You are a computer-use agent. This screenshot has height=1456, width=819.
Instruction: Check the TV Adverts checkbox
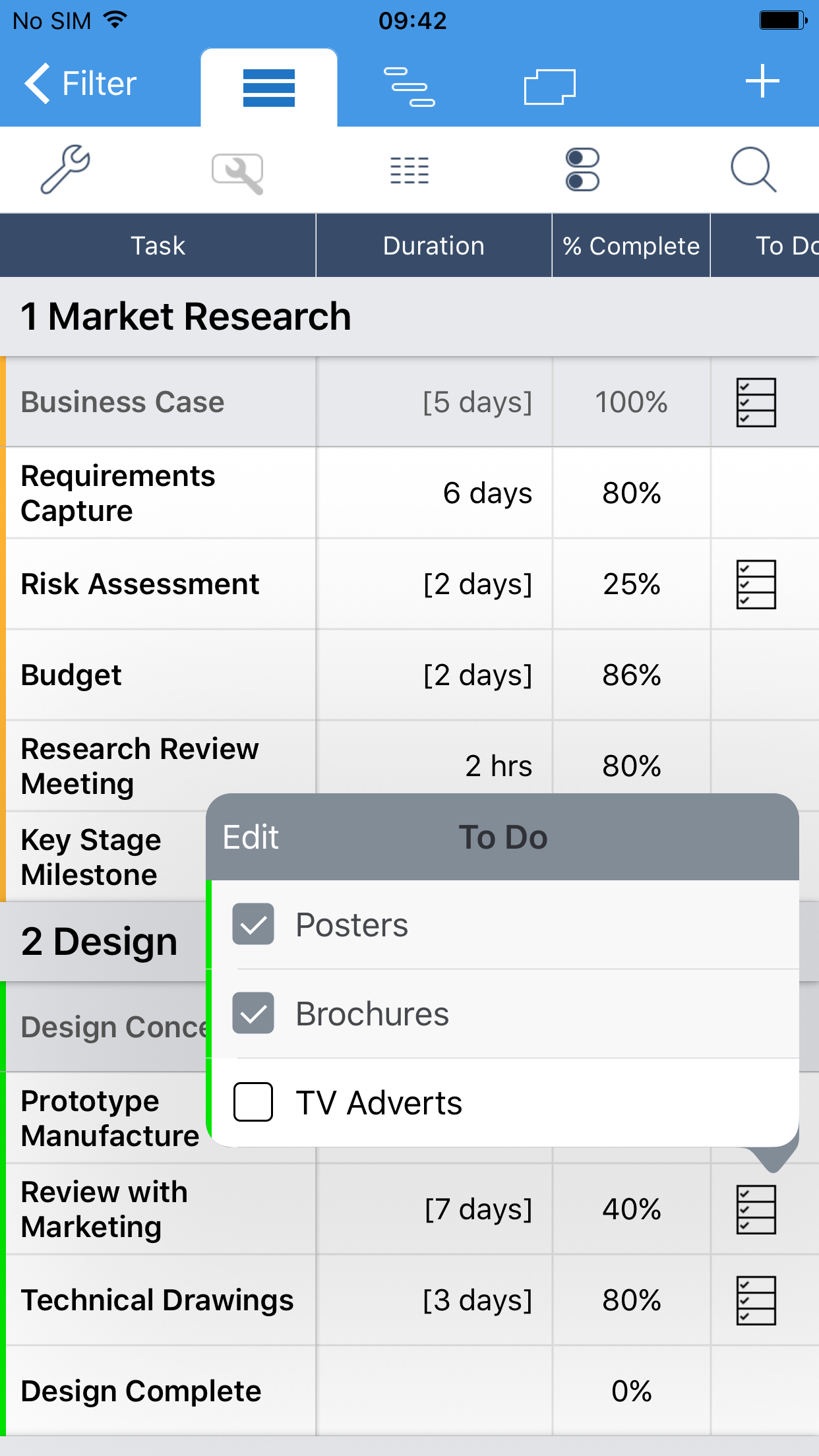click(253, 1102)
